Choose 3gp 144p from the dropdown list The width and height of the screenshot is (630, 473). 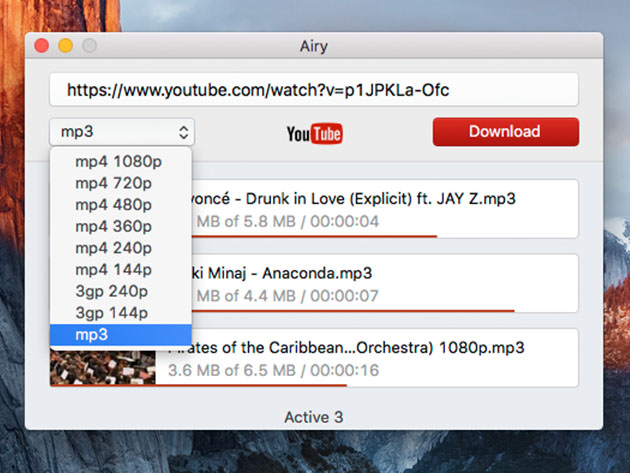coord(121,313)
